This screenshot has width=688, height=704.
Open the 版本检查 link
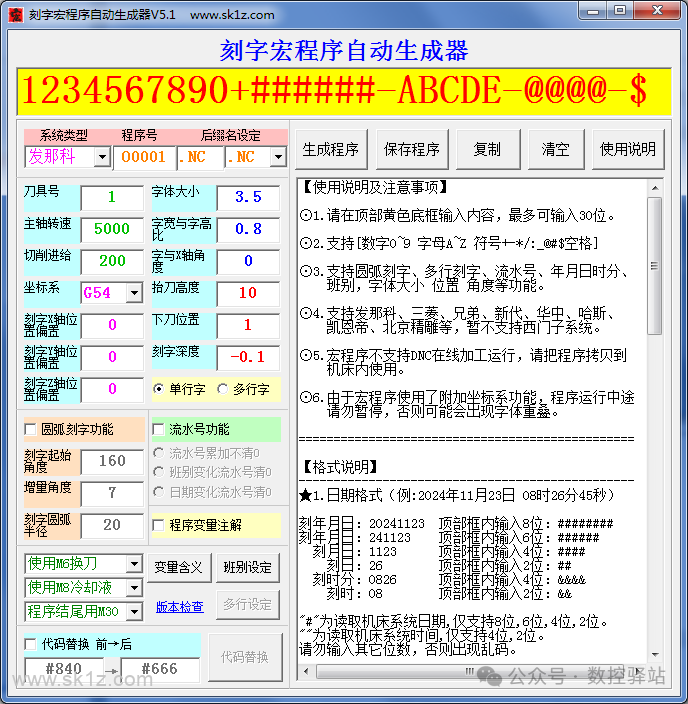coord(180,607)
